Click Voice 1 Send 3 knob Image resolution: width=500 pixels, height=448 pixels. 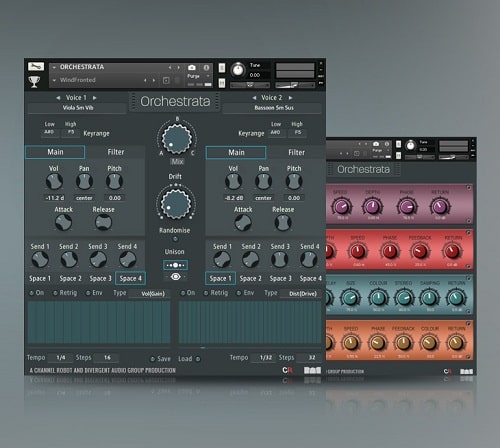pos(98,259)
